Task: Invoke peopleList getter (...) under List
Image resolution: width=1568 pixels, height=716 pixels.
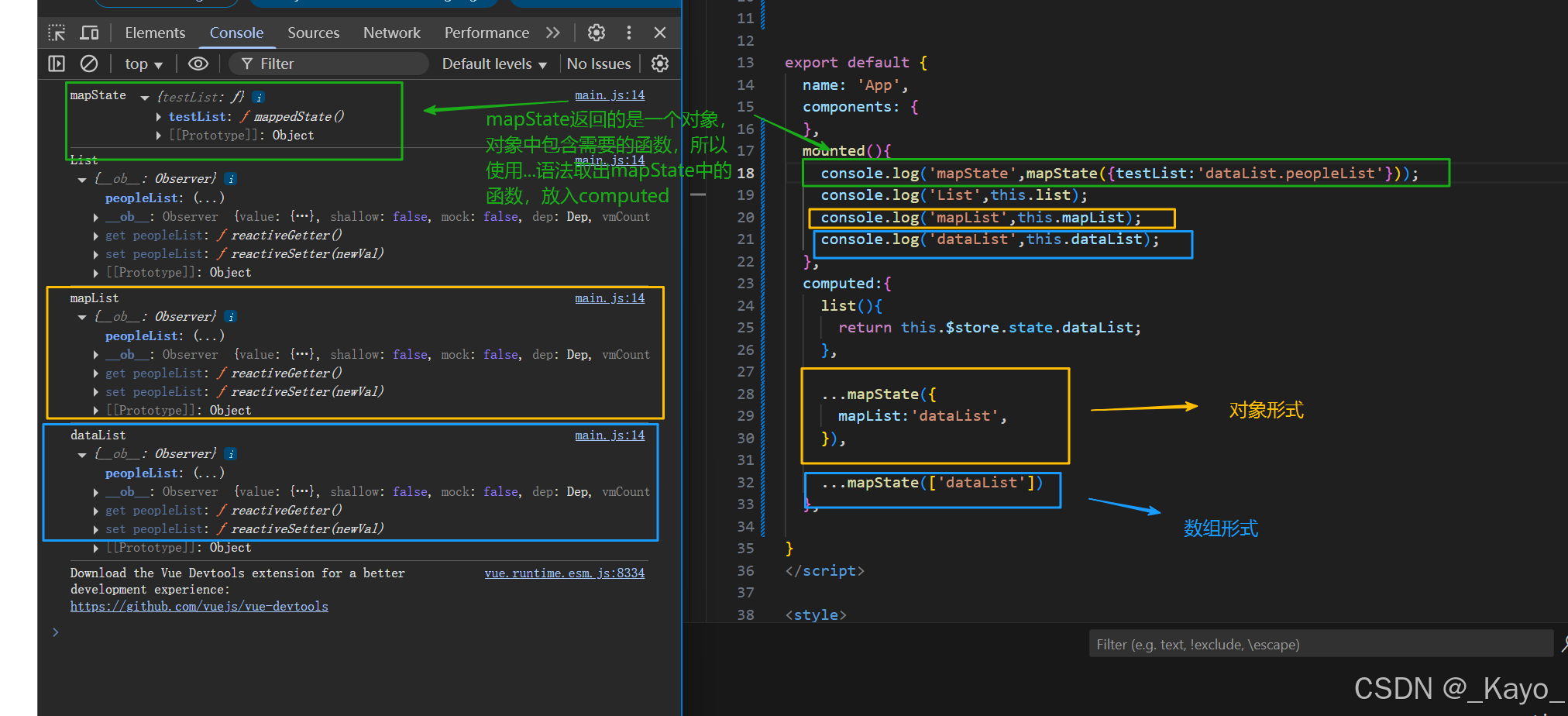Action: tap(208, 198)
